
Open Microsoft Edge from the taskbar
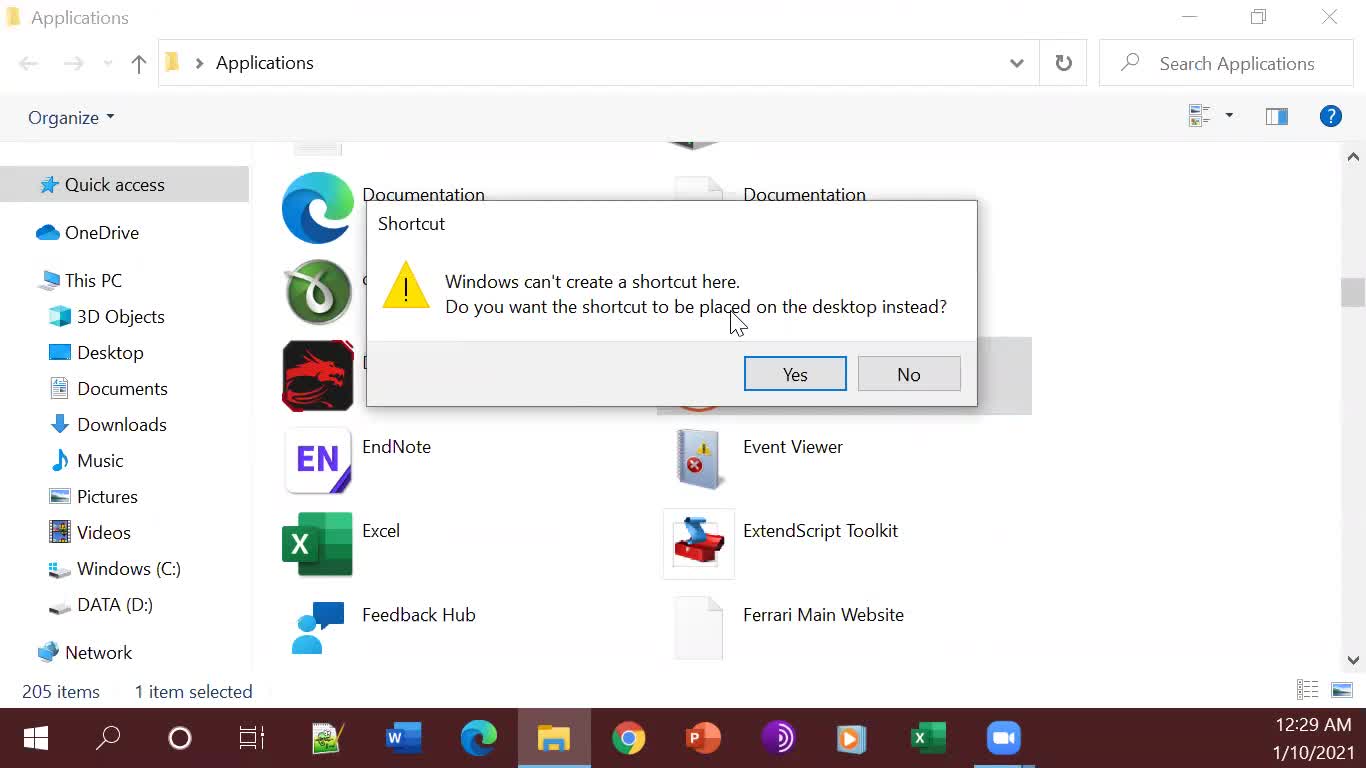(x=478, y=738)
